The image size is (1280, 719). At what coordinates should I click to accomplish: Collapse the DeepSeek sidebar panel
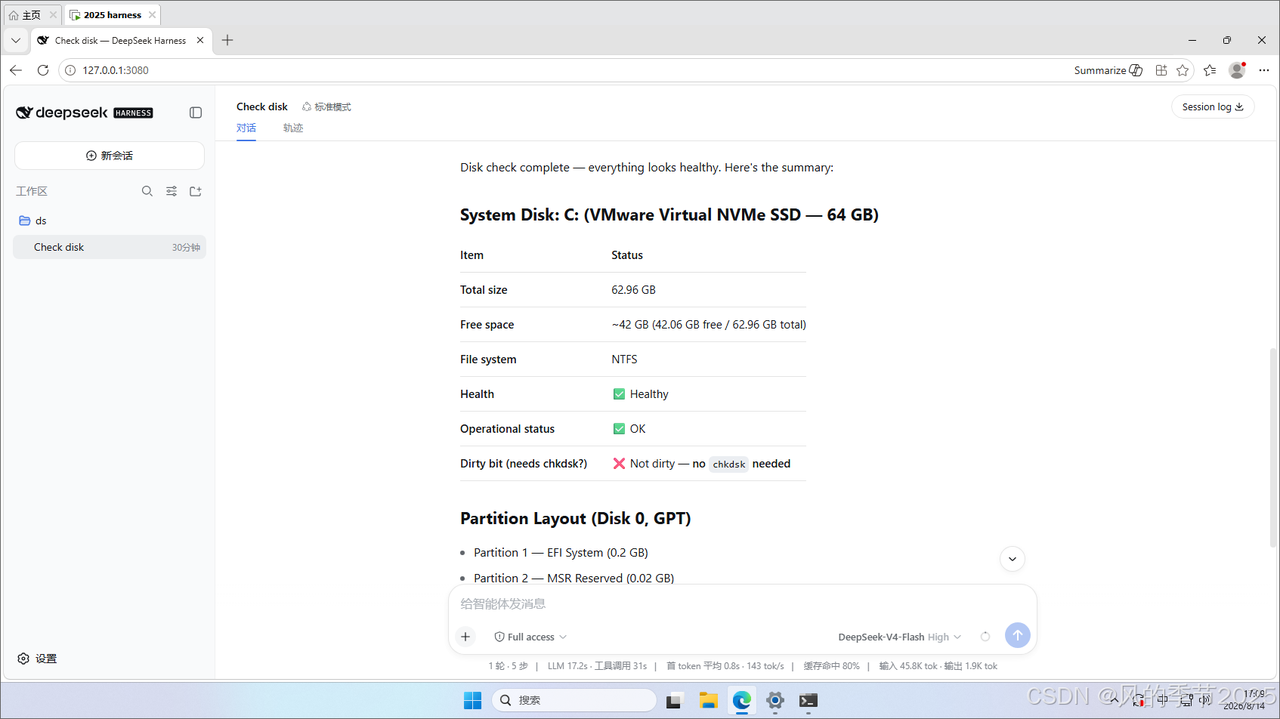click(x=196, y=113)
